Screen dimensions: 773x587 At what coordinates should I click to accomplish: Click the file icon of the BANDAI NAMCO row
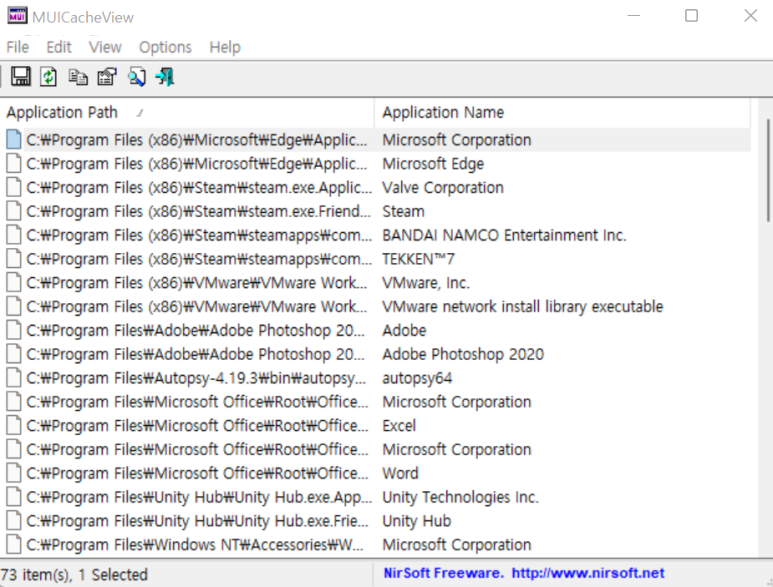tap(14, 235)
